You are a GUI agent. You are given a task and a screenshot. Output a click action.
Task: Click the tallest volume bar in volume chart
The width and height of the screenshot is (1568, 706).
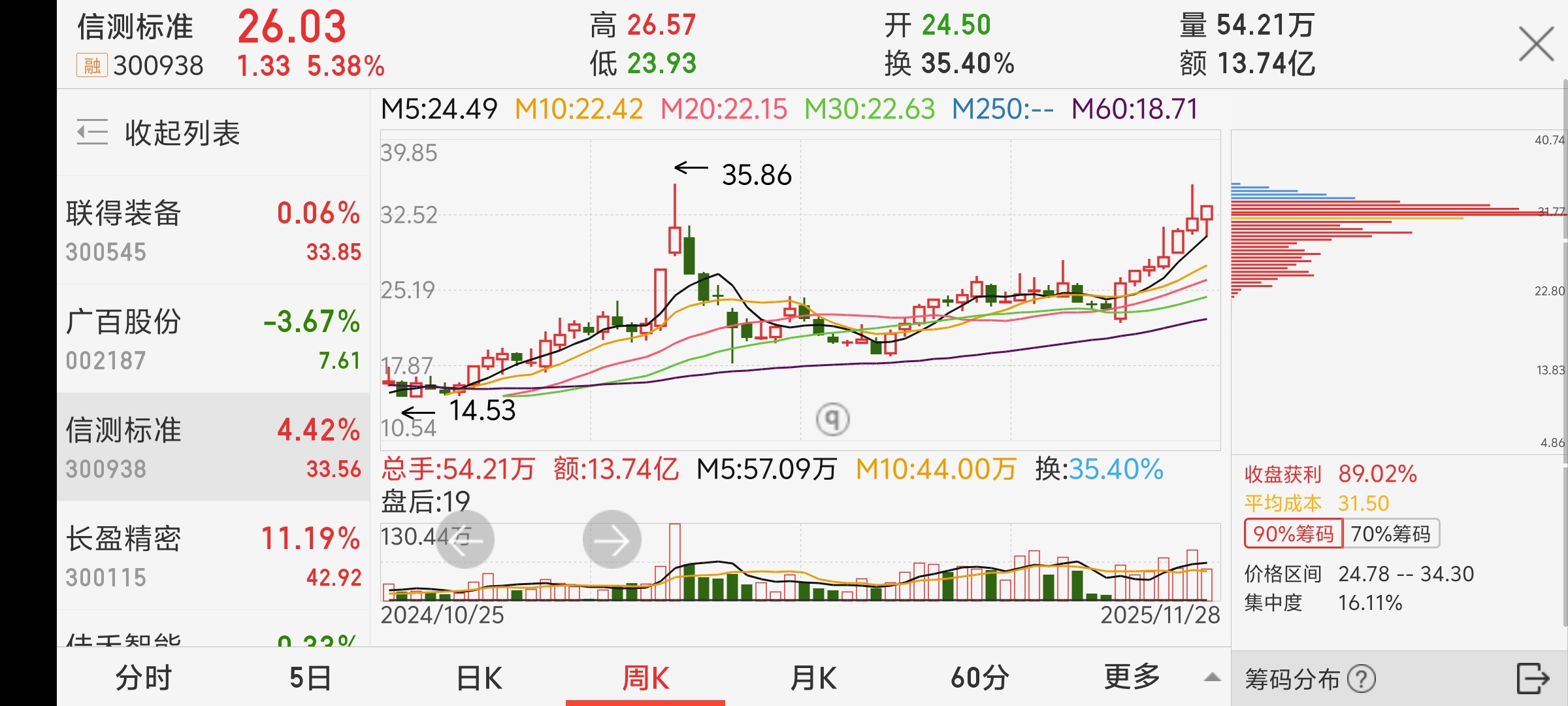[x=674, y=562]
